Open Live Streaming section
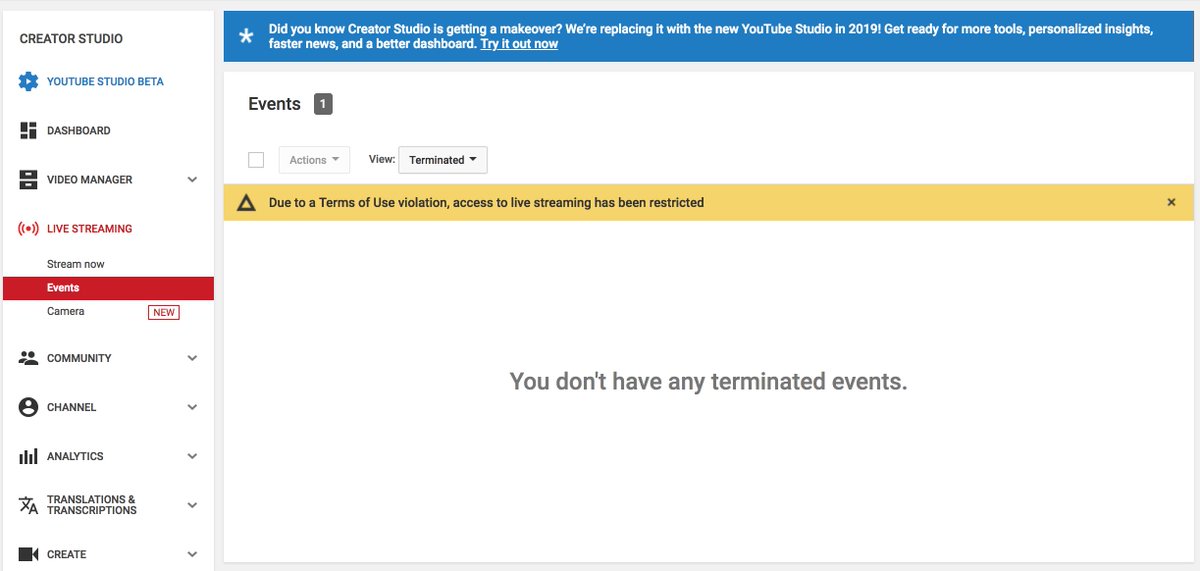Image resolution: width=1200 pixels, height=571 pixels. (x=89, y=229)
